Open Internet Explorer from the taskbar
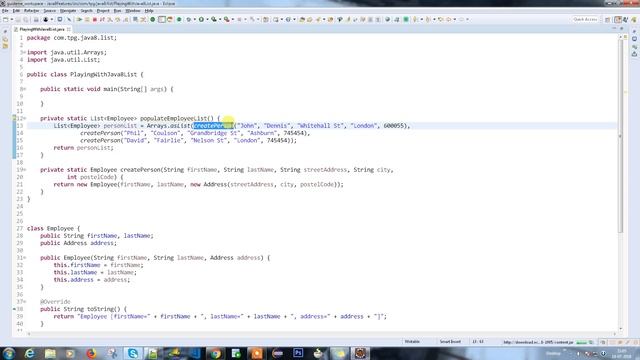Viewport: 640px width, 360px height. pyautogui.click(x=29, y=353)
